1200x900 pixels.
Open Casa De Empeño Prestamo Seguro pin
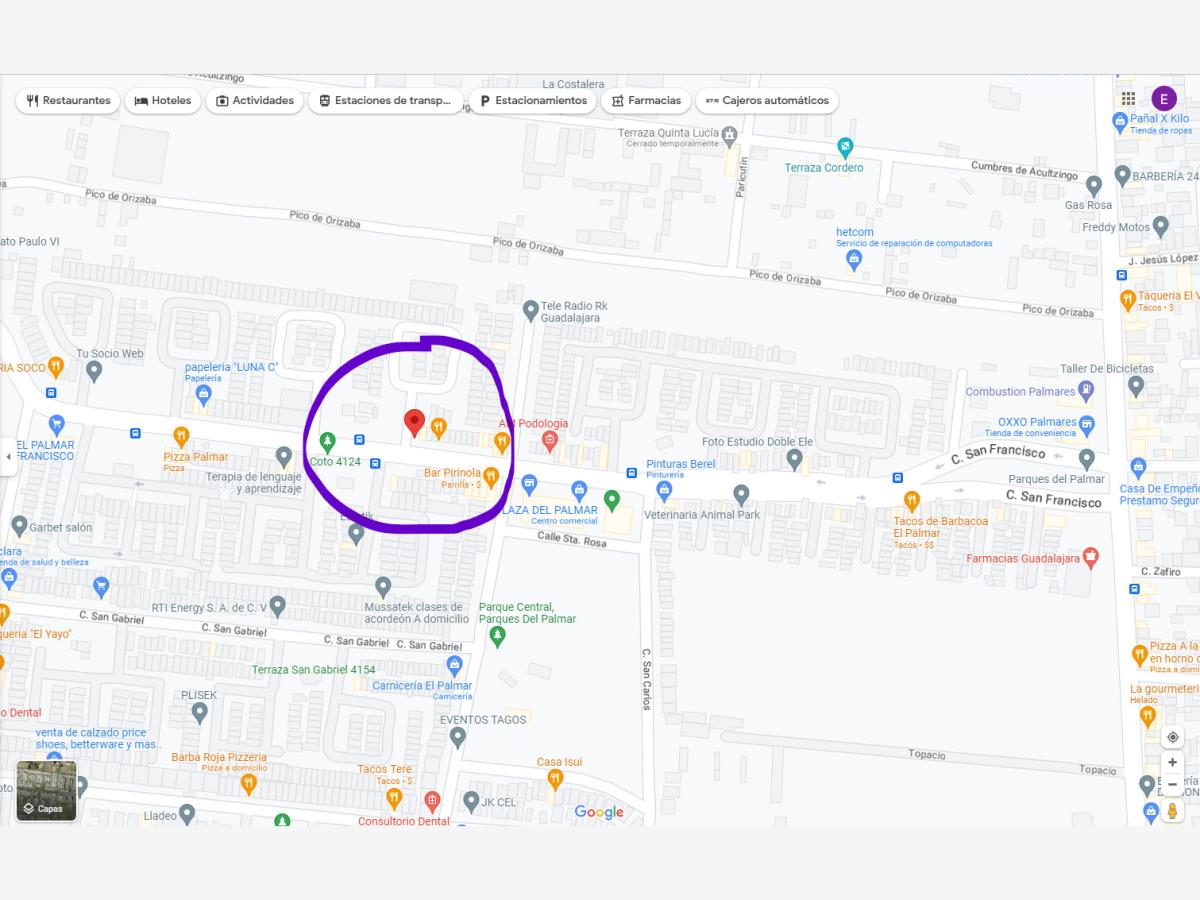pyautogui.click(x=1138, y=467)
